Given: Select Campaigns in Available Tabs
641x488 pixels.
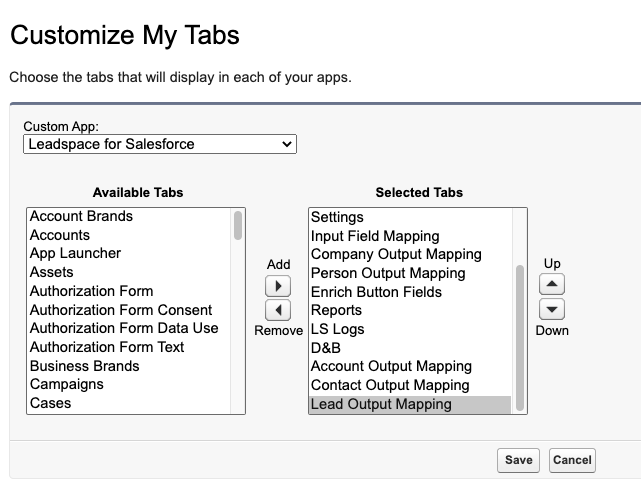Looking at the screenshot, I should click(129, 384).
